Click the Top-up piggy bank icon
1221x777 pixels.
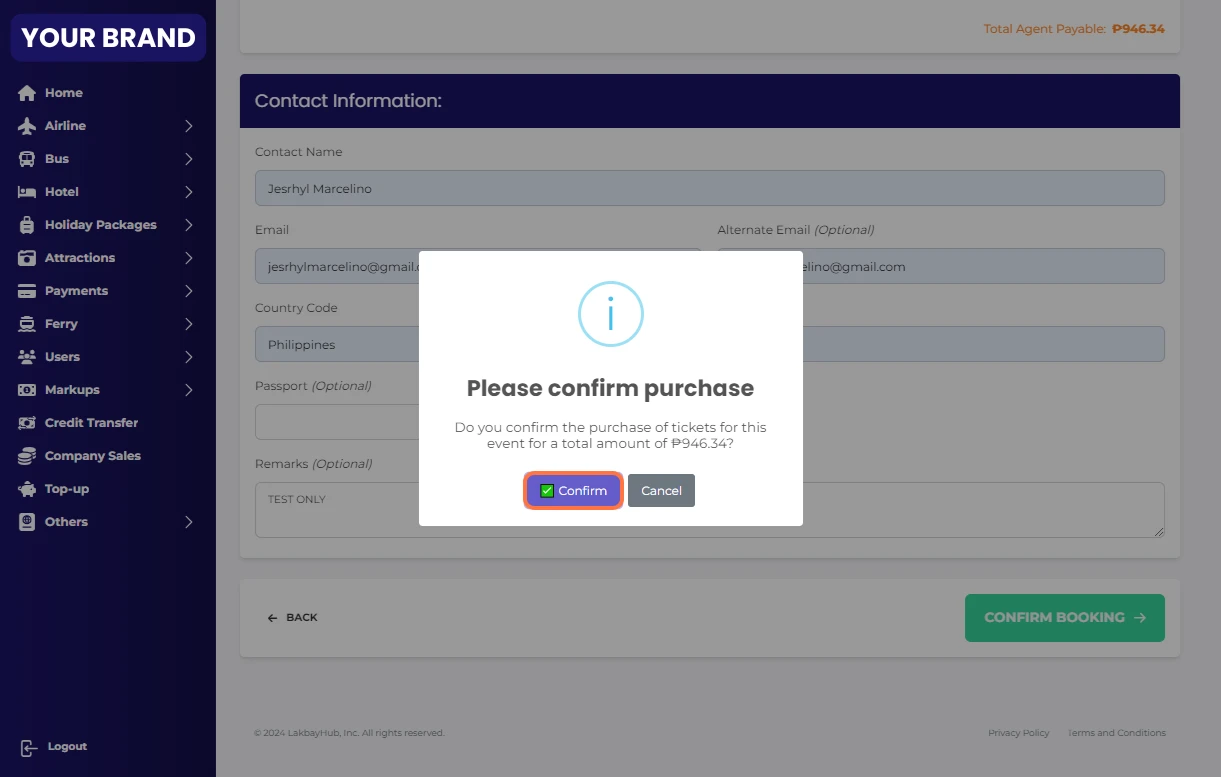[27, 489]
